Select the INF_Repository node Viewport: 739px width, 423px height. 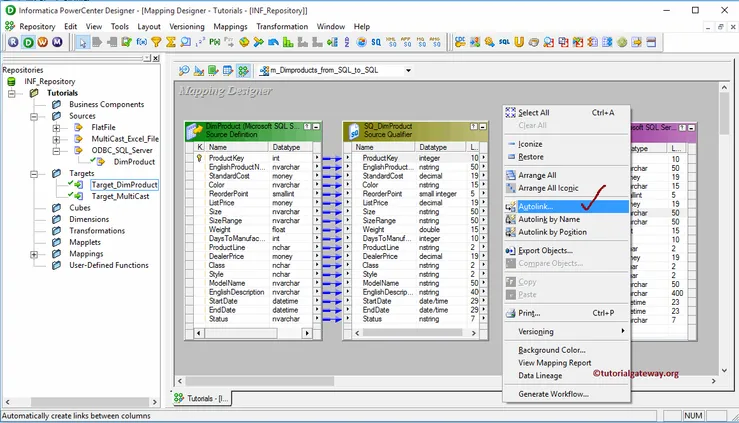click(x=49, y=81)
